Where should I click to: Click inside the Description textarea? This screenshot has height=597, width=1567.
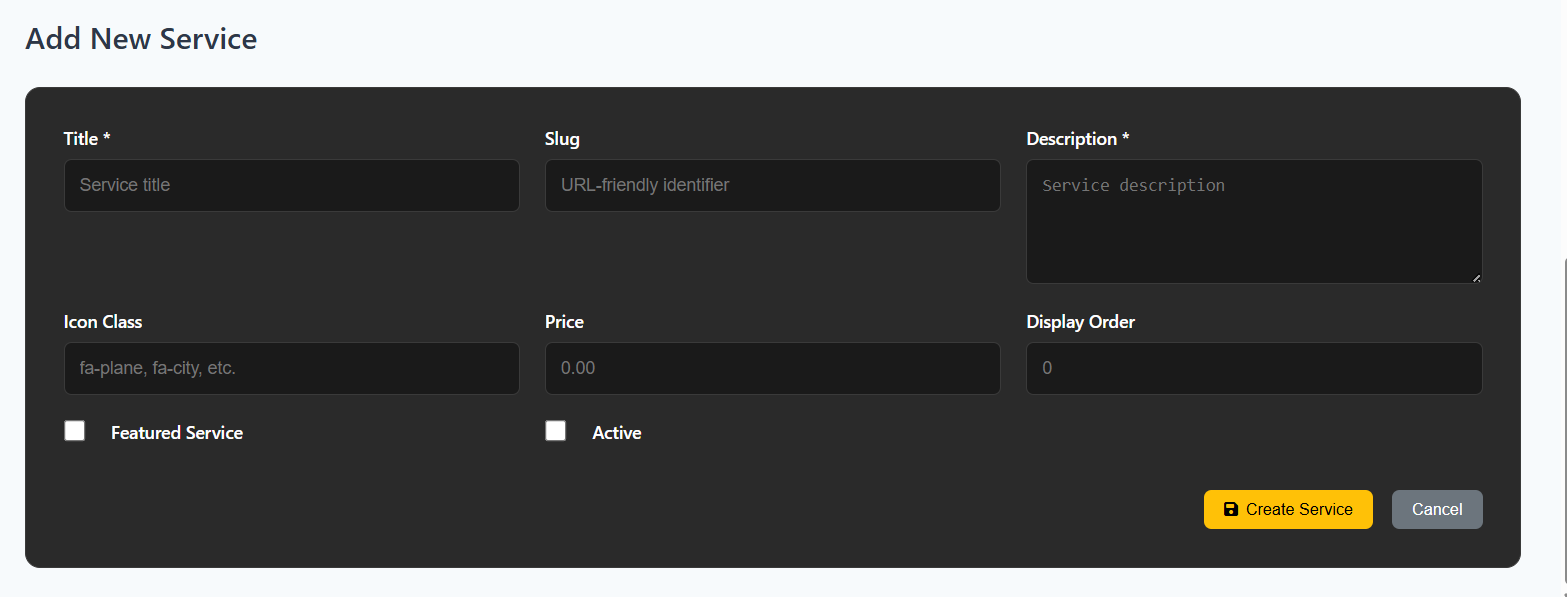click(1253, 220)
